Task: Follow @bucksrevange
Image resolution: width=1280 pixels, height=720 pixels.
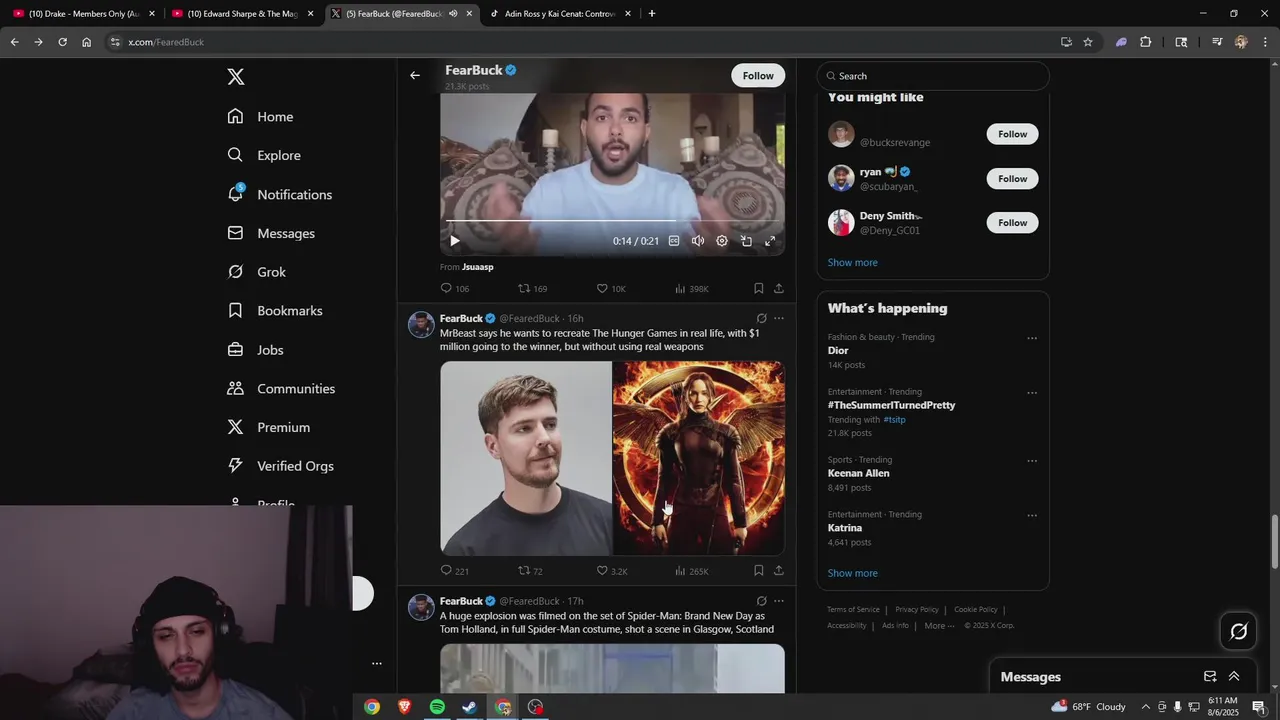Action: pos(1012,134)
